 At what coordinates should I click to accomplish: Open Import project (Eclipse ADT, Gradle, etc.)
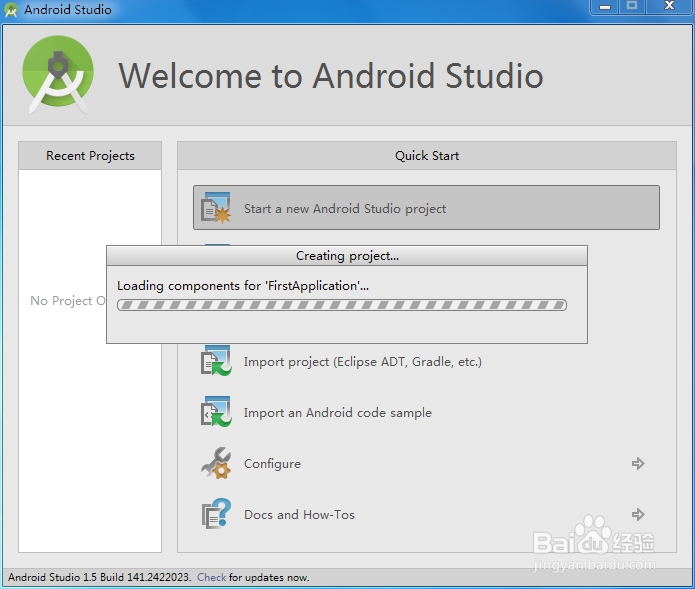click(x=363, y=362)
